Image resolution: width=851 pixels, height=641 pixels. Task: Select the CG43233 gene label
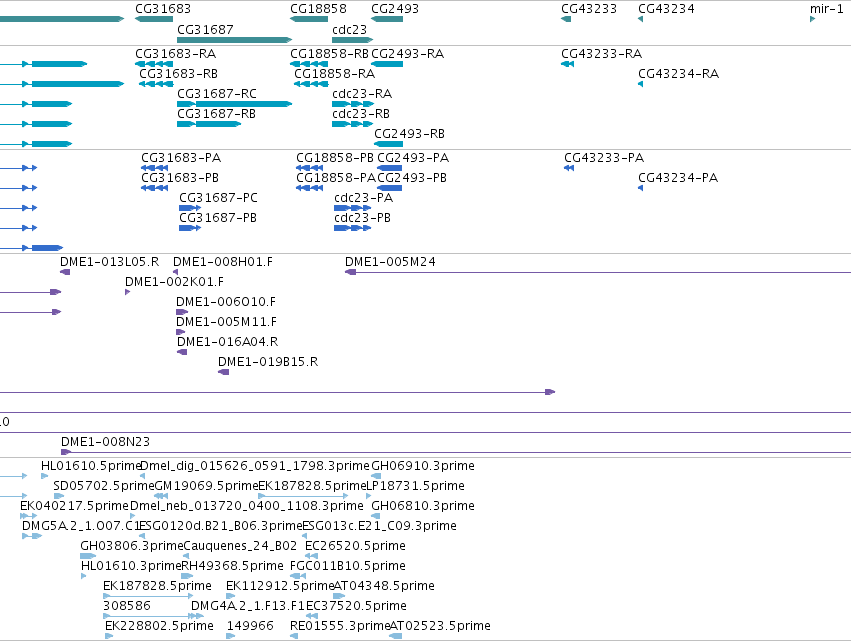pyautogui.click(x=589, y=9)
